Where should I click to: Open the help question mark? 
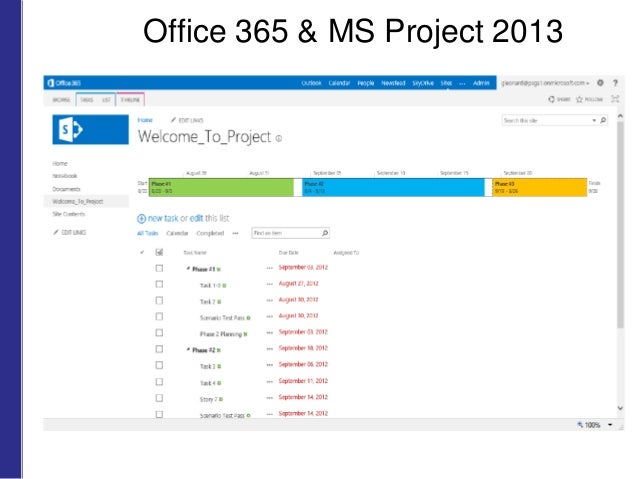click(x=615, y=83)
